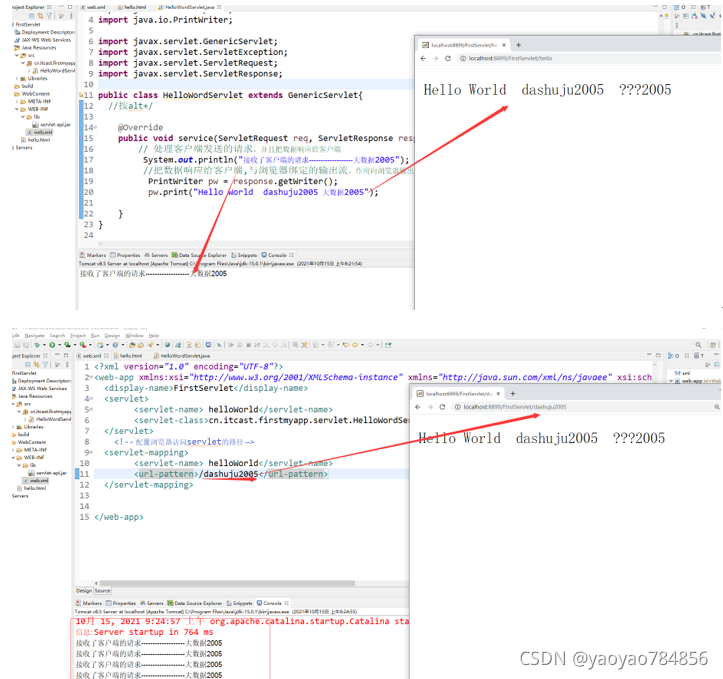Select hello.html in upper Project Explorer
The width and height of the screenshot is (723, 679).
pos(36,140)
